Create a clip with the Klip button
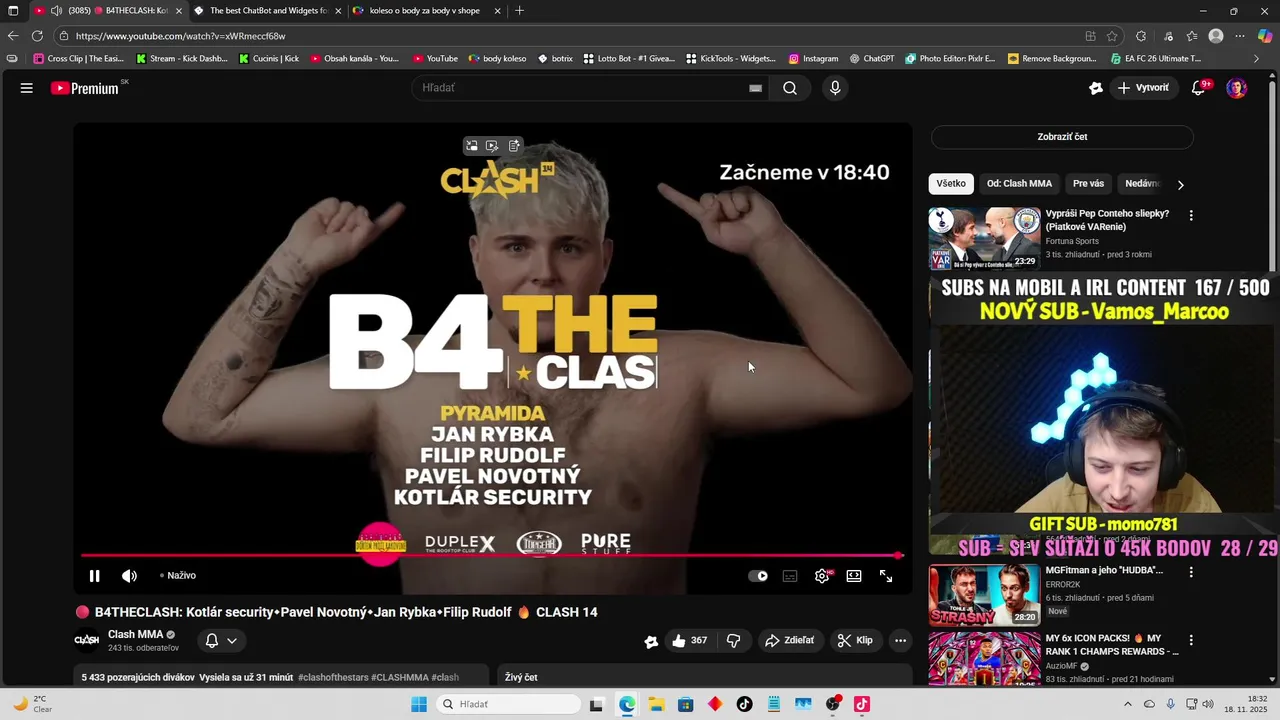 [x=855, y=641]
